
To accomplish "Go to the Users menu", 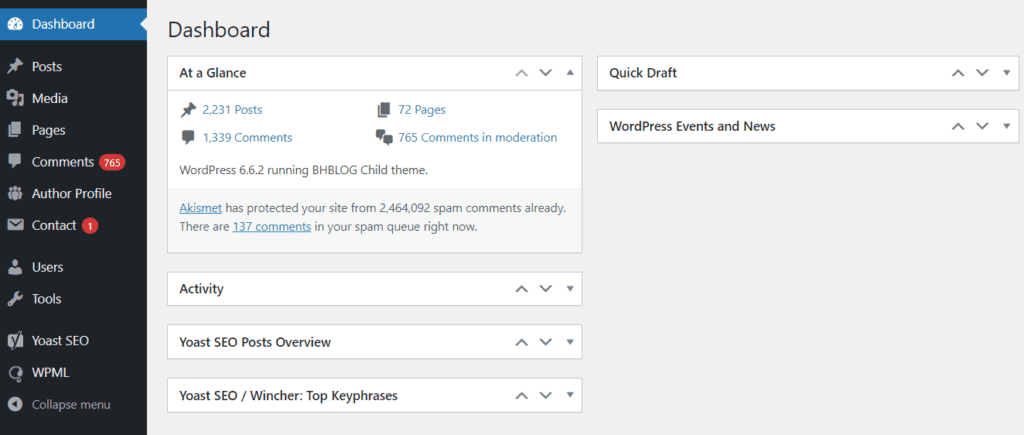I will click(73, 267).
